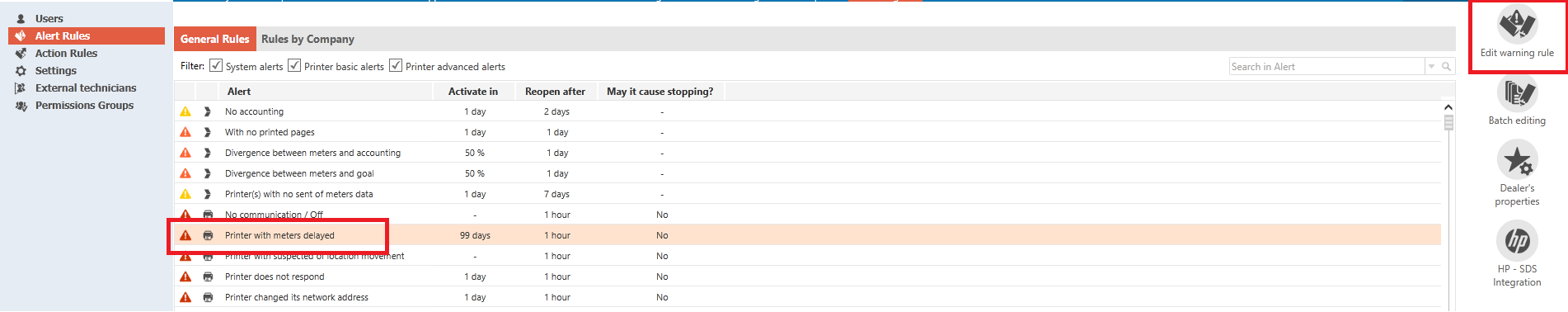Toggle the Printer advanced alerts checkbox
The image size is (1568, 312).
pyautogui.click(x=396, y=65)
